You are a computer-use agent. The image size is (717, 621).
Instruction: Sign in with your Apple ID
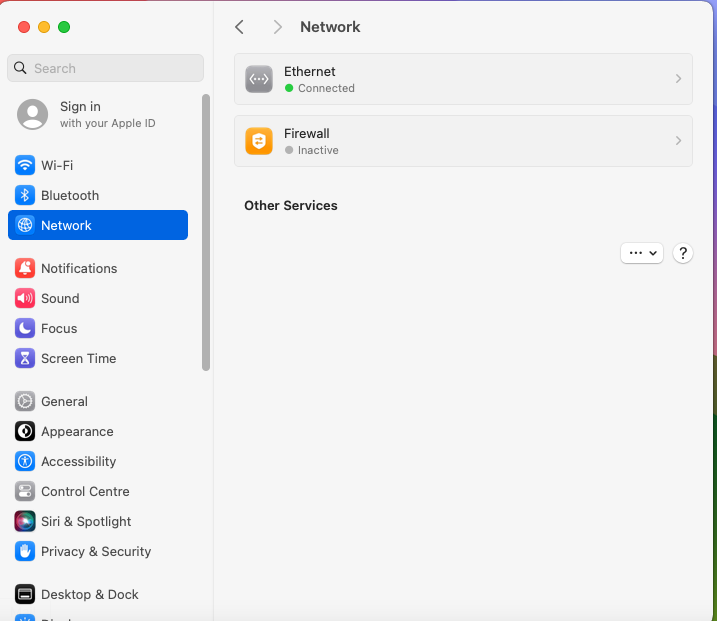(x=80, y=114)
